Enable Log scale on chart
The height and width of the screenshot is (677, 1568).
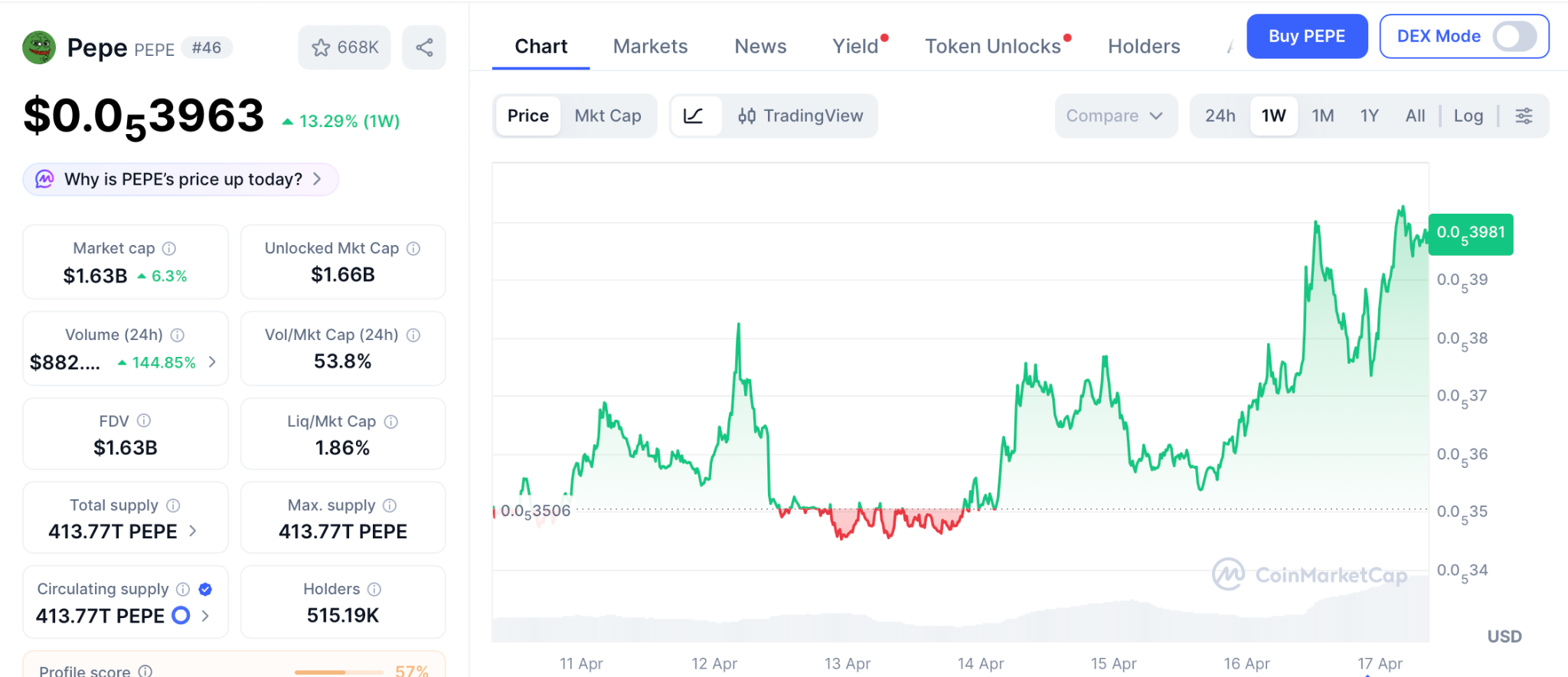(1468, 116)
